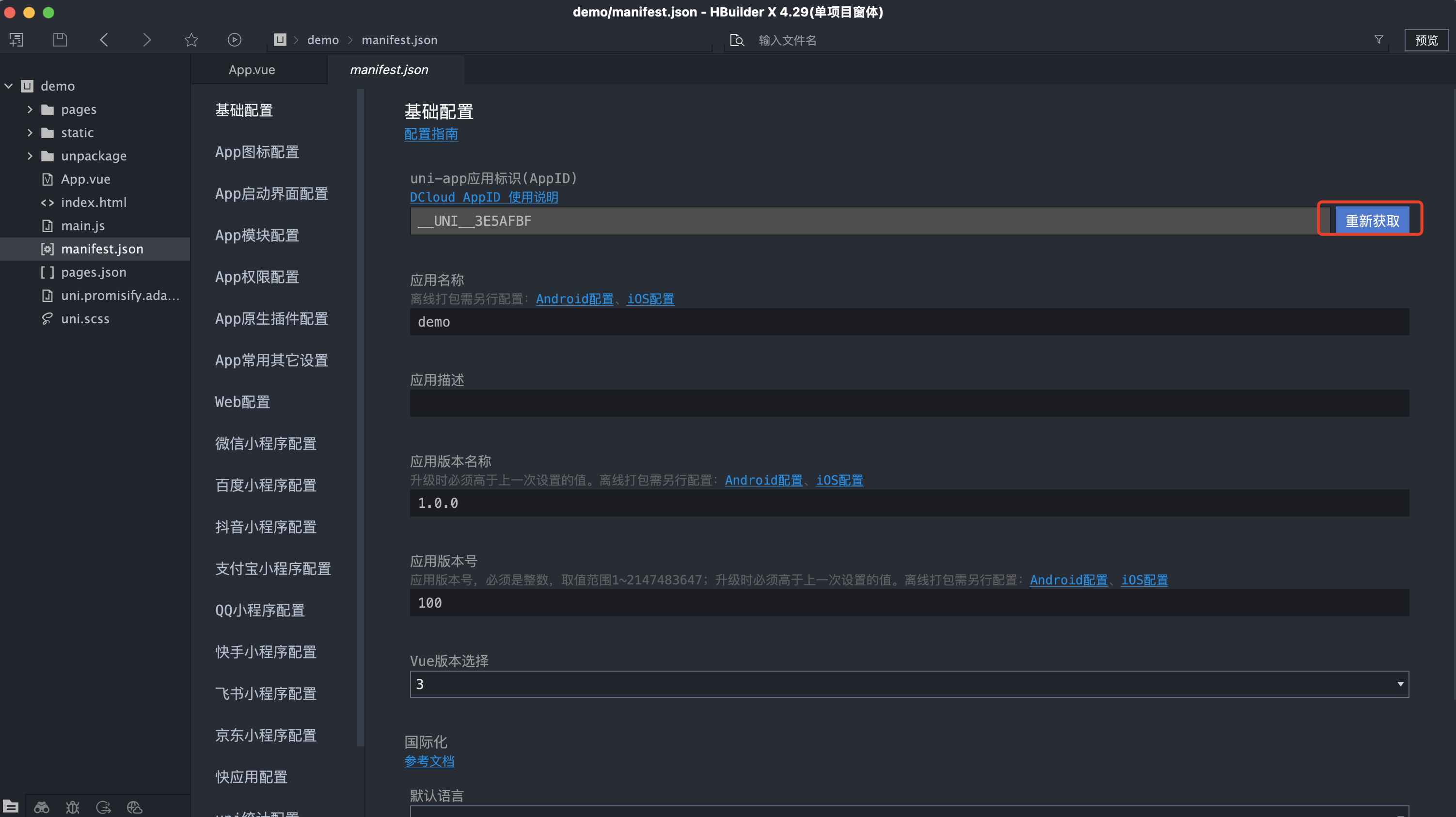Open pages.json in the file tree
1456x817 pixels.
(93, 272)
